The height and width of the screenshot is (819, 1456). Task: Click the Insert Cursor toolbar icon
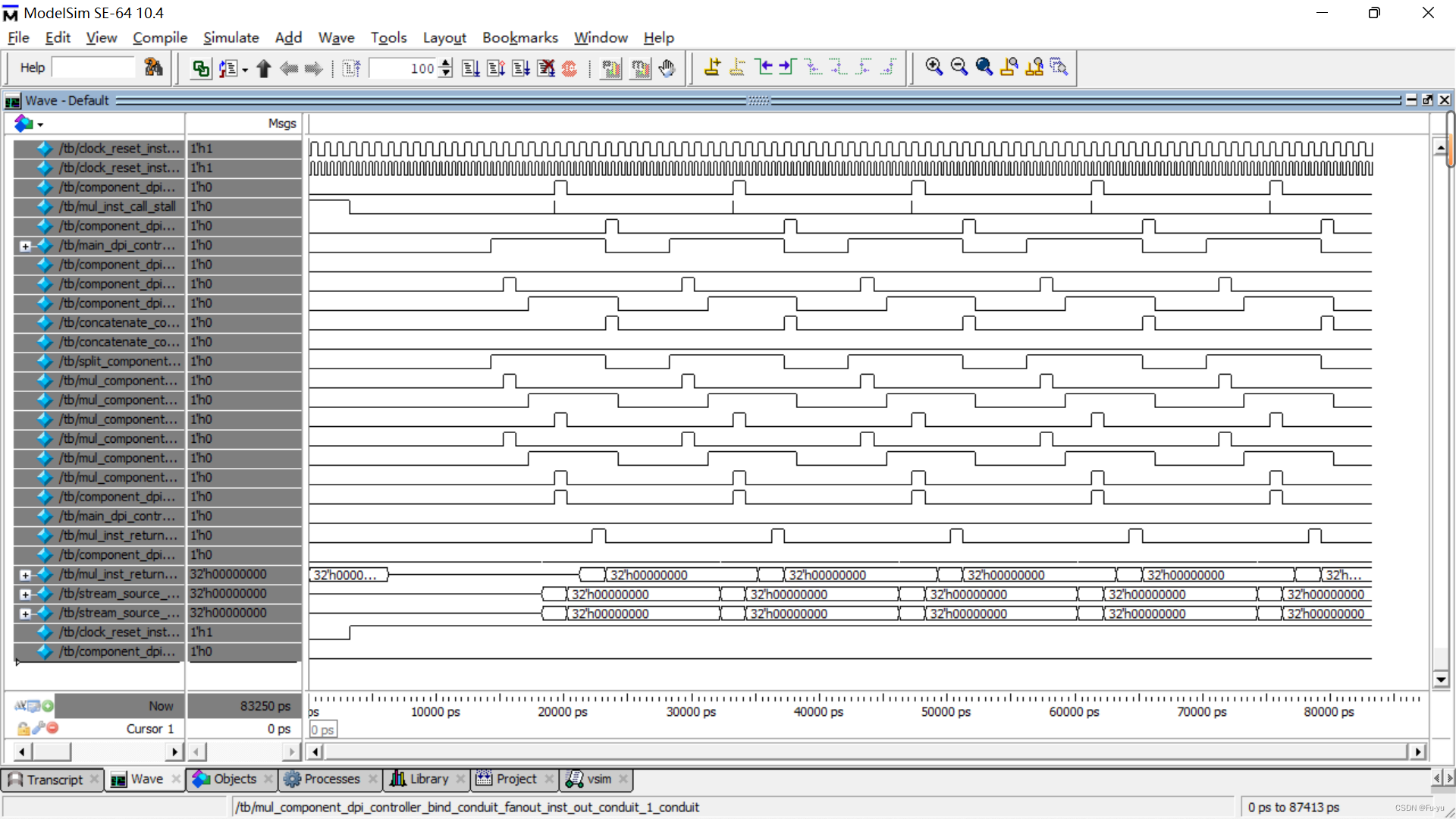[712, 67]
